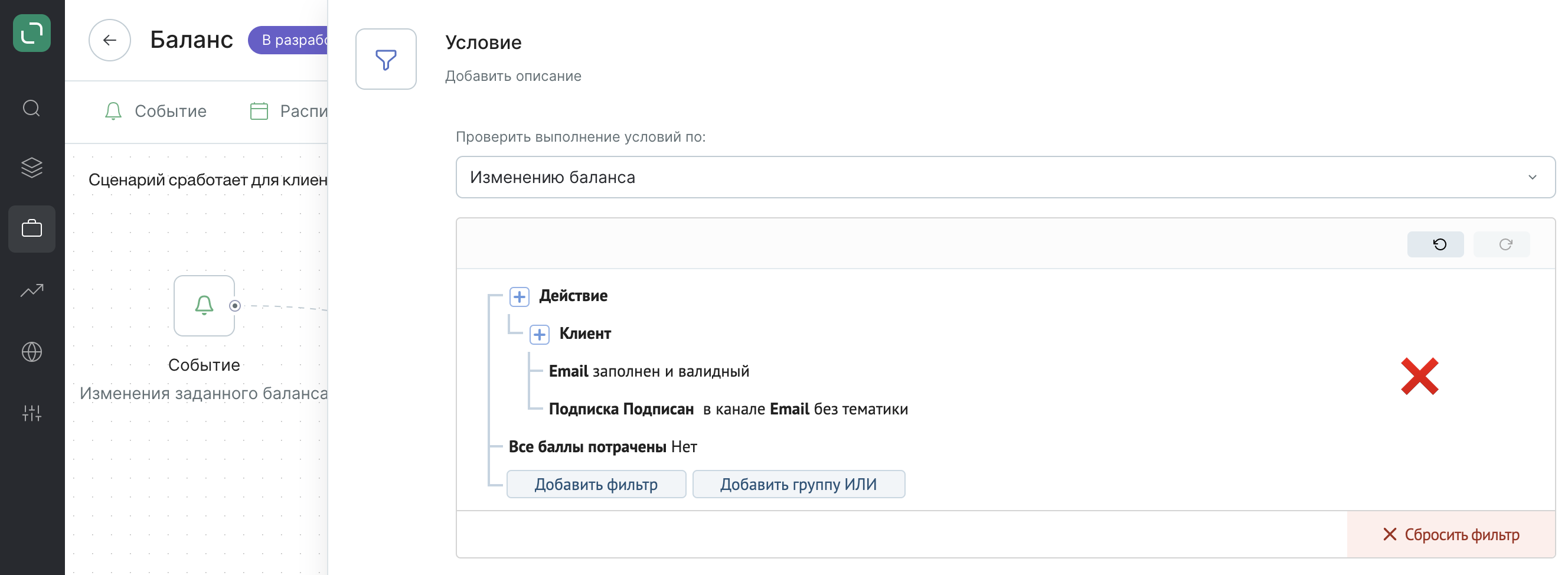The image size is (1568, 575).
Task: Click 'Добавить фильтр' button
Action: (596, 484)
